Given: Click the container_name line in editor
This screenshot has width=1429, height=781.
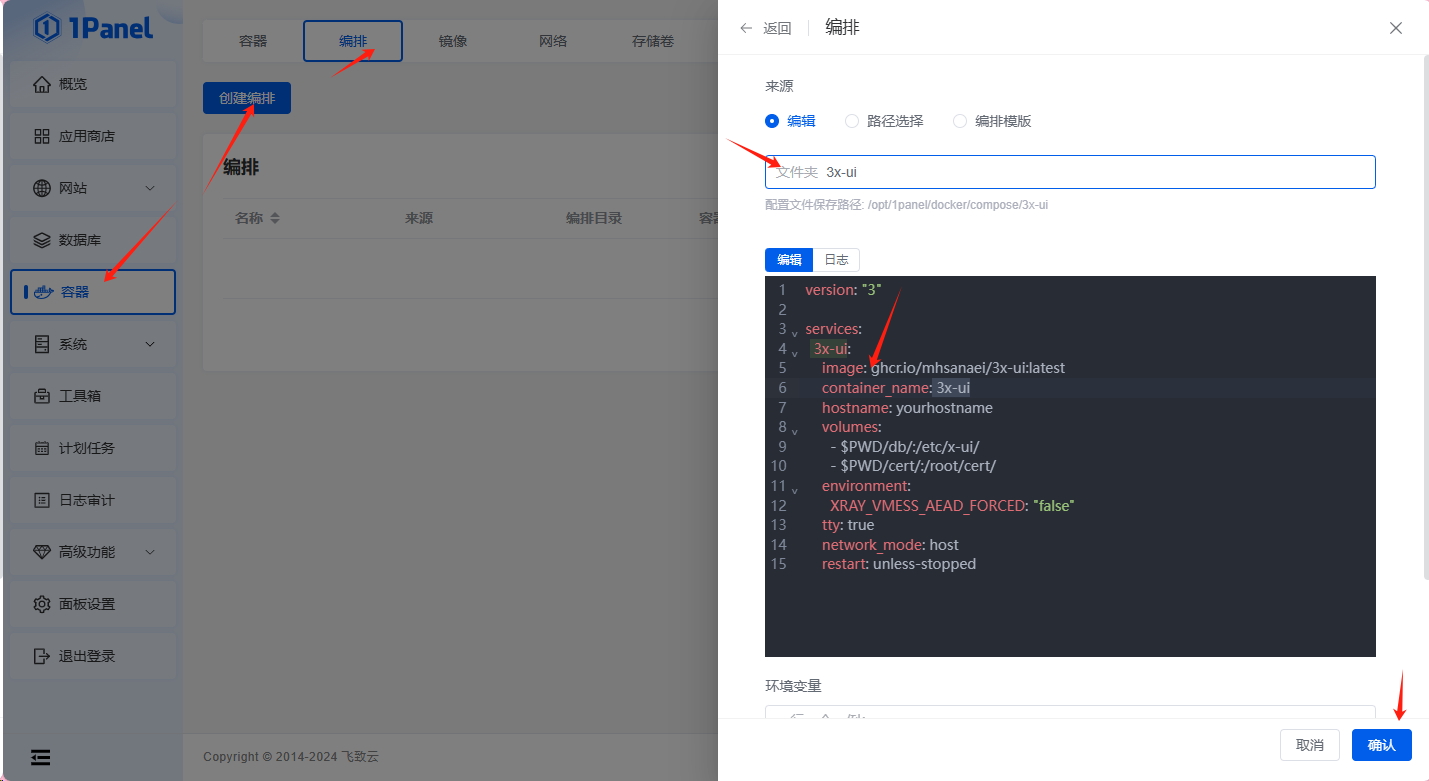Looking at the screenshot, I should point(896,388).
